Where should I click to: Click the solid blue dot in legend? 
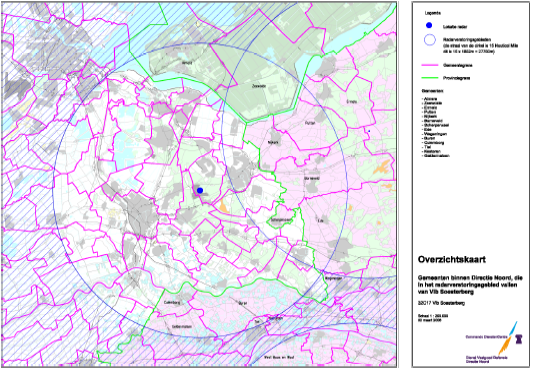click(x=429, y=25)
